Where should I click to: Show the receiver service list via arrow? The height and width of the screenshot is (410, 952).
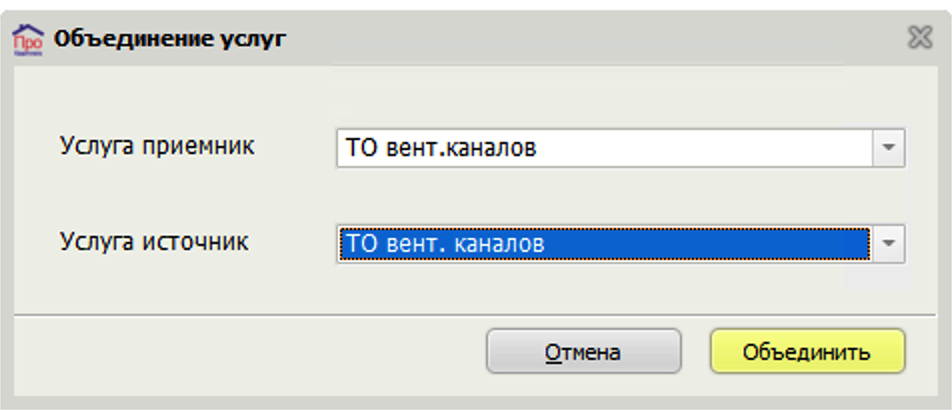tap(889, 148)
